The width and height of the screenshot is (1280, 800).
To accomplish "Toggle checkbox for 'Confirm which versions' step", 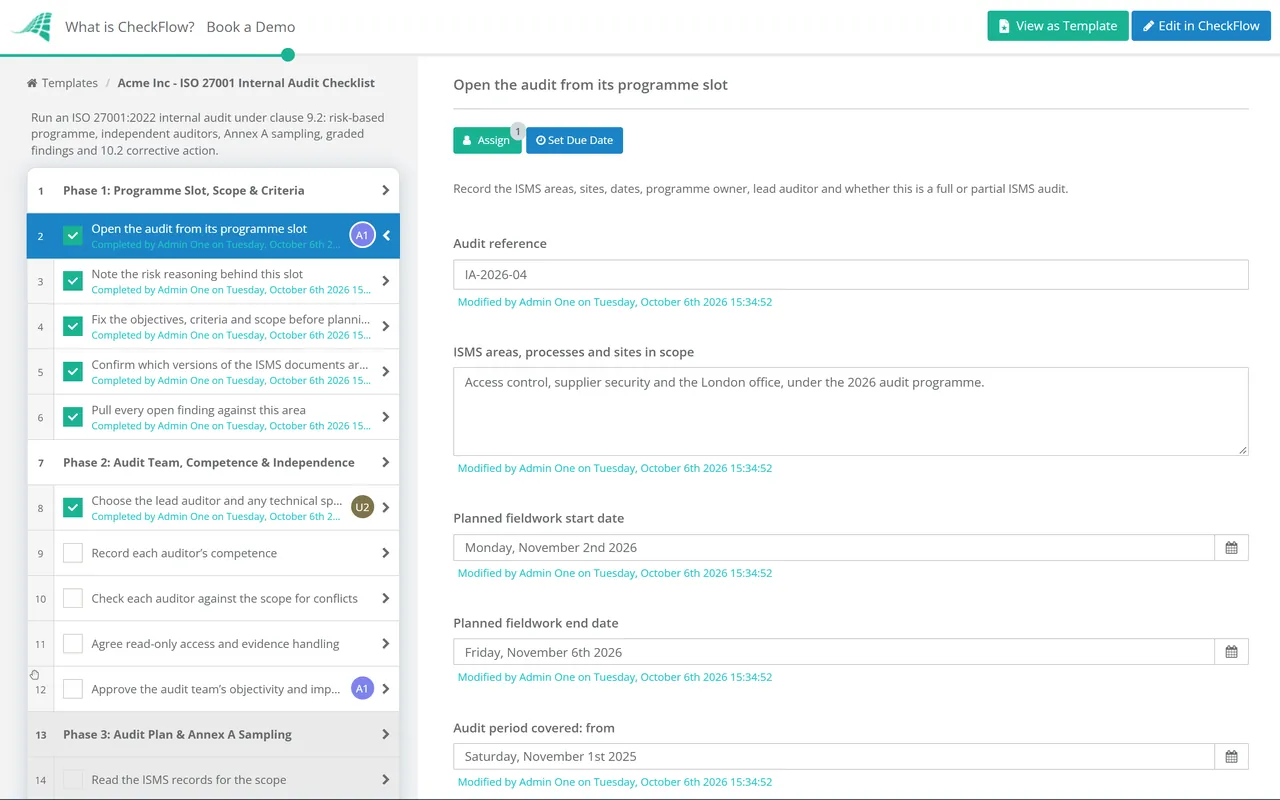I will pyautogui.click(x=73, y=372).
